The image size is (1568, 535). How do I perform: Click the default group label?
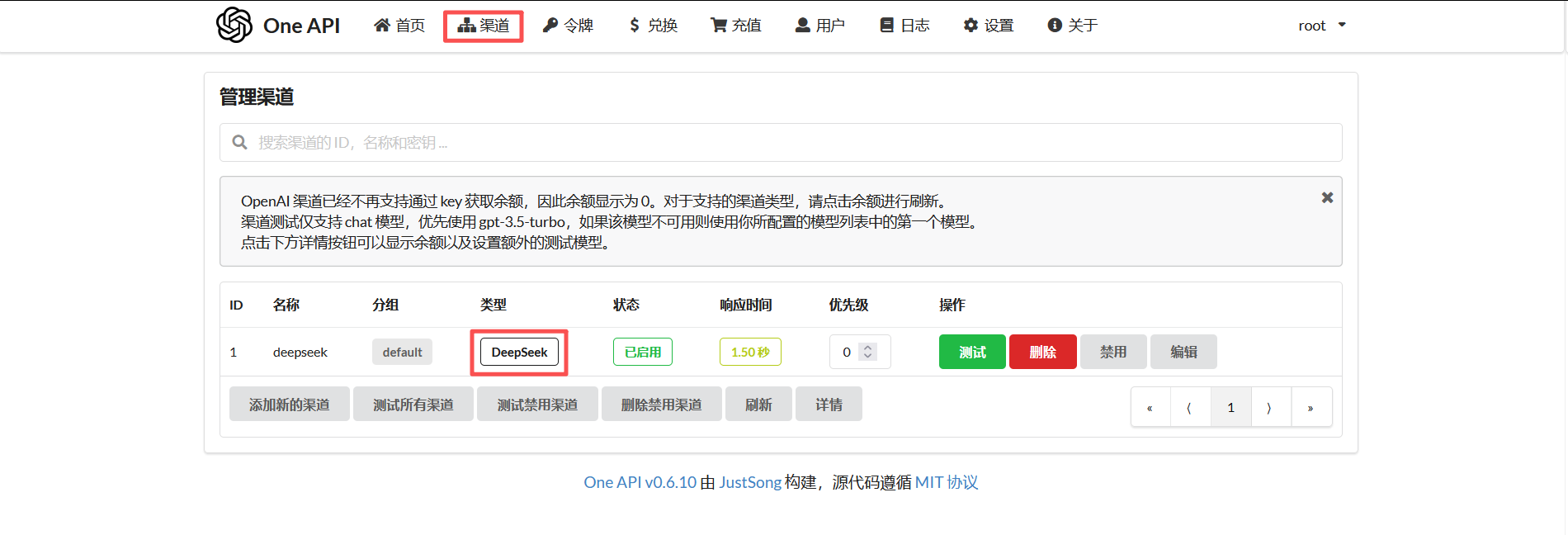pos(402,352)
